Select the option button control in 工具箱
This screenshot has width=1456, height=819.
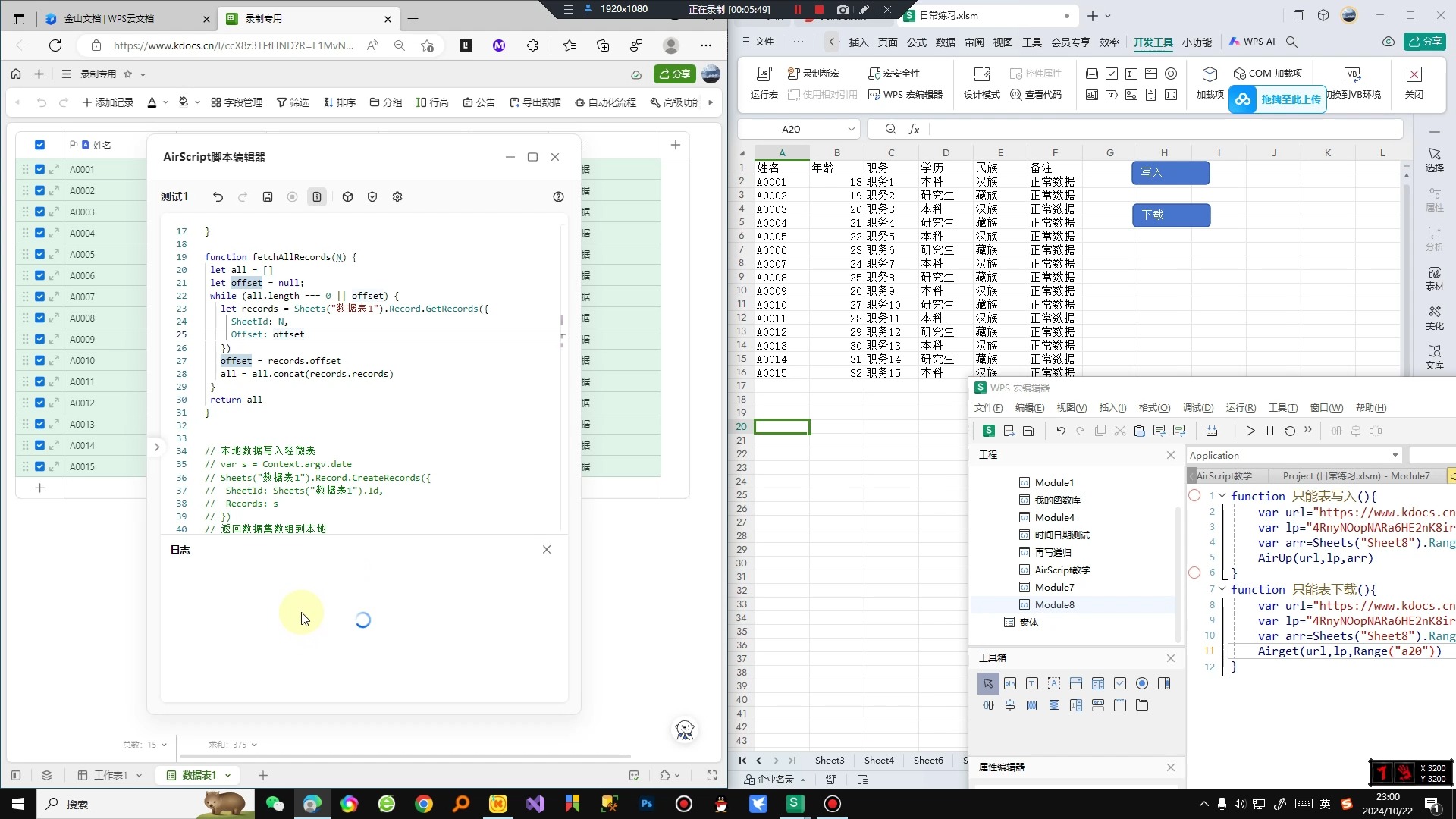[x=1142, y=683]
